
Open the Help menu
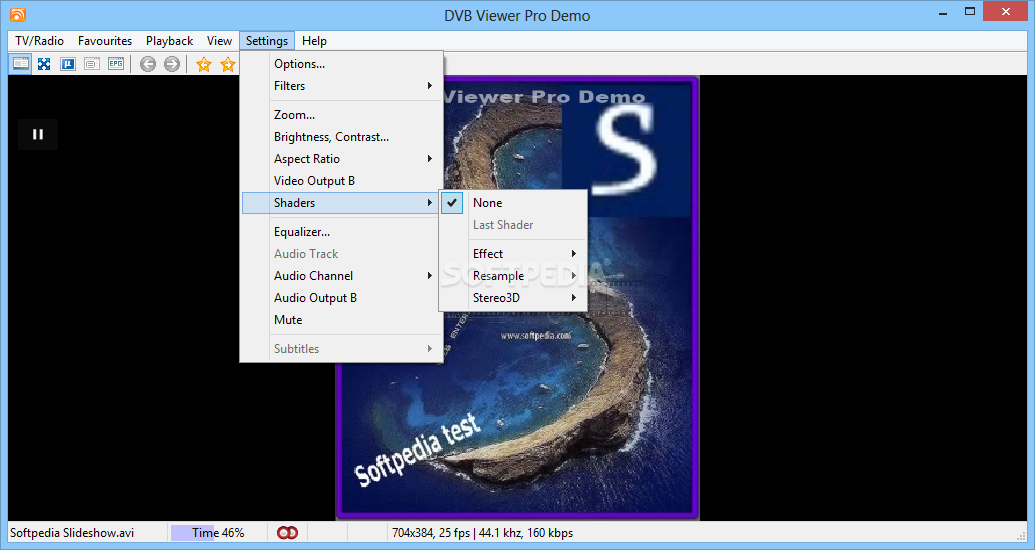coord(314,41)
